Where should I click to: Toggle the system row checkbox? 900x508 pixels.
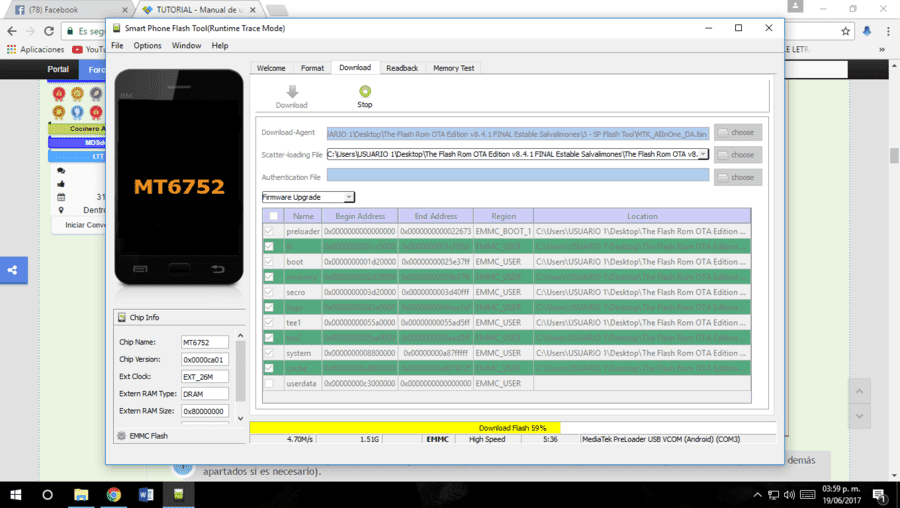click(269, 353)
